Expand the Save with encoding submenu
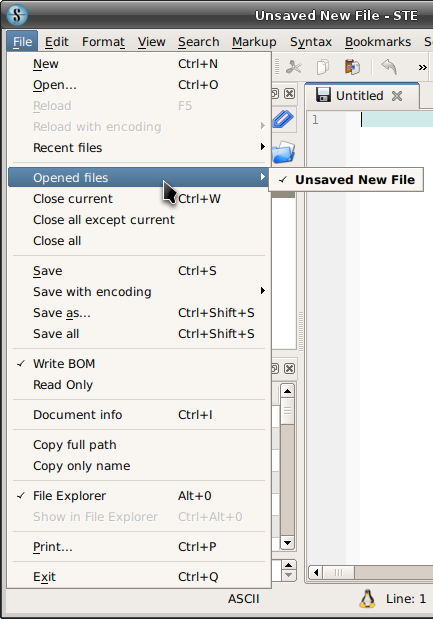 pos(139,292)
